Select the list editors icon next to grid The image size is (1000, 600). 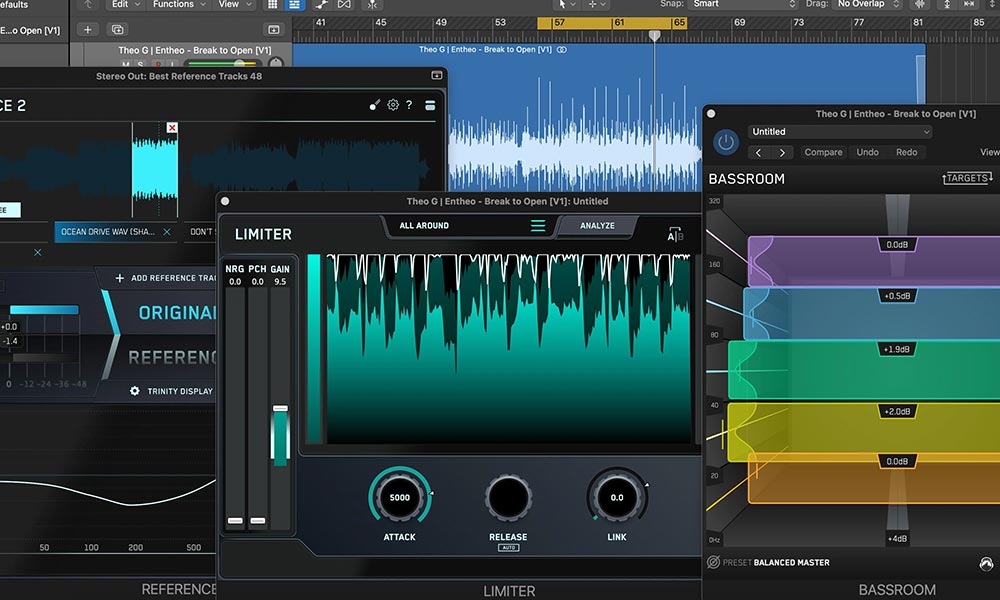[293, 5]
